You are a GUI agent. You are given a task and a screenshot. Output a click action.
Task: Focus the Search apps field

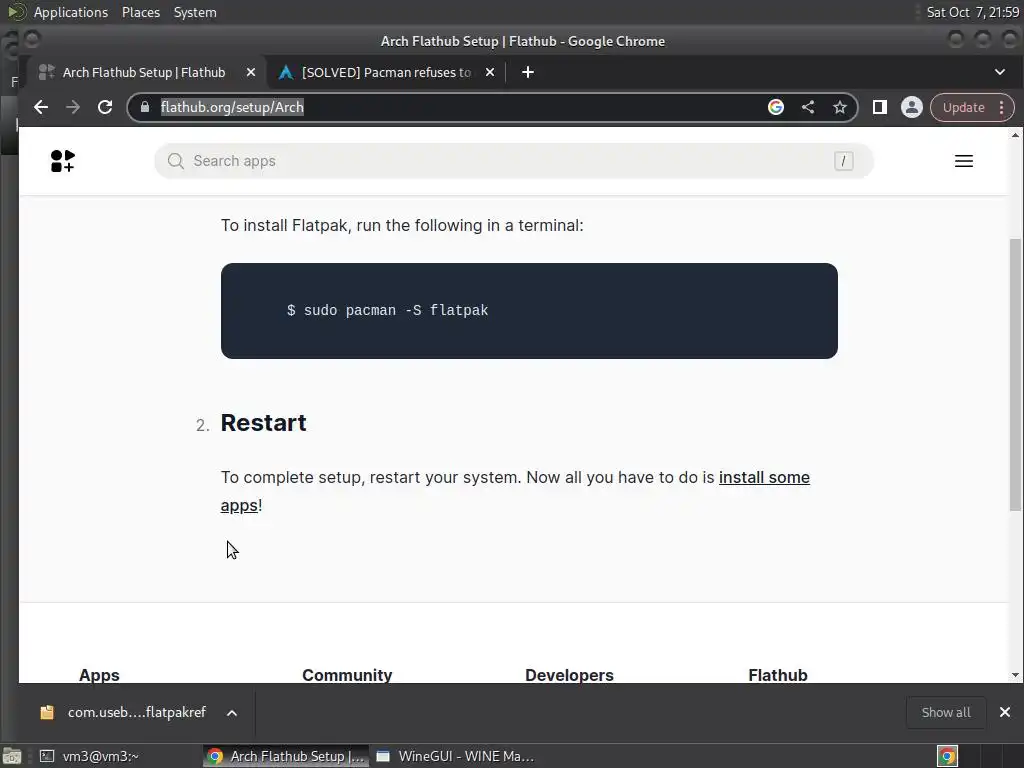pyautogui.click(x=514, y=161)
